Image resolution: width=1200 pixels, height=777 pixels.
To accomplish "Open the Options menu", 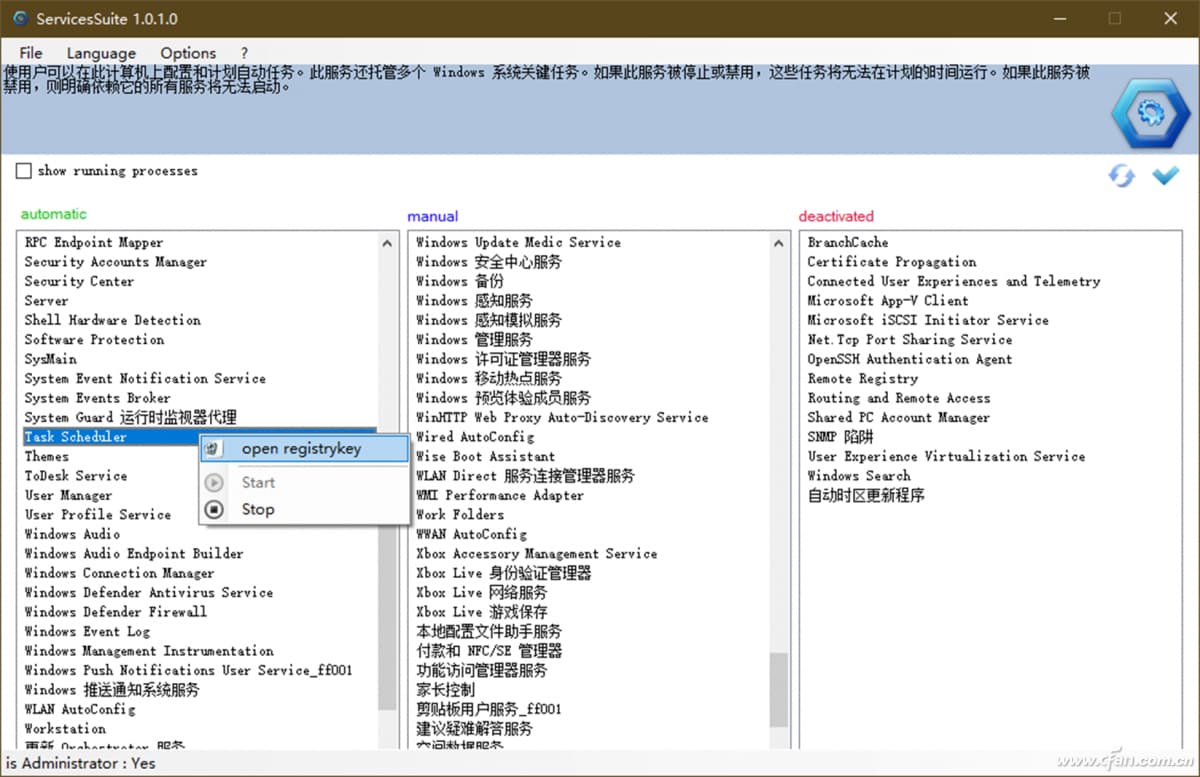I will coord(188,53).
